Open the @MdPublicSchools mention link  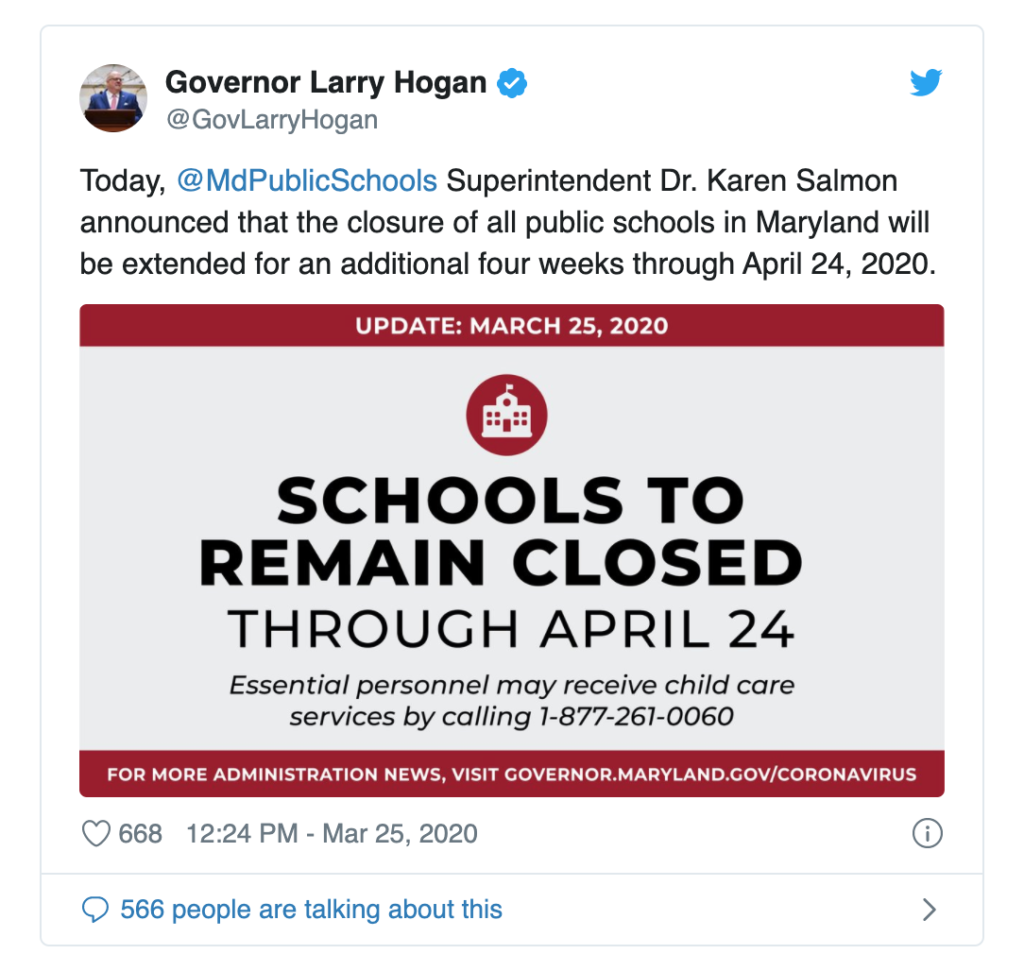tap(307, 181)
